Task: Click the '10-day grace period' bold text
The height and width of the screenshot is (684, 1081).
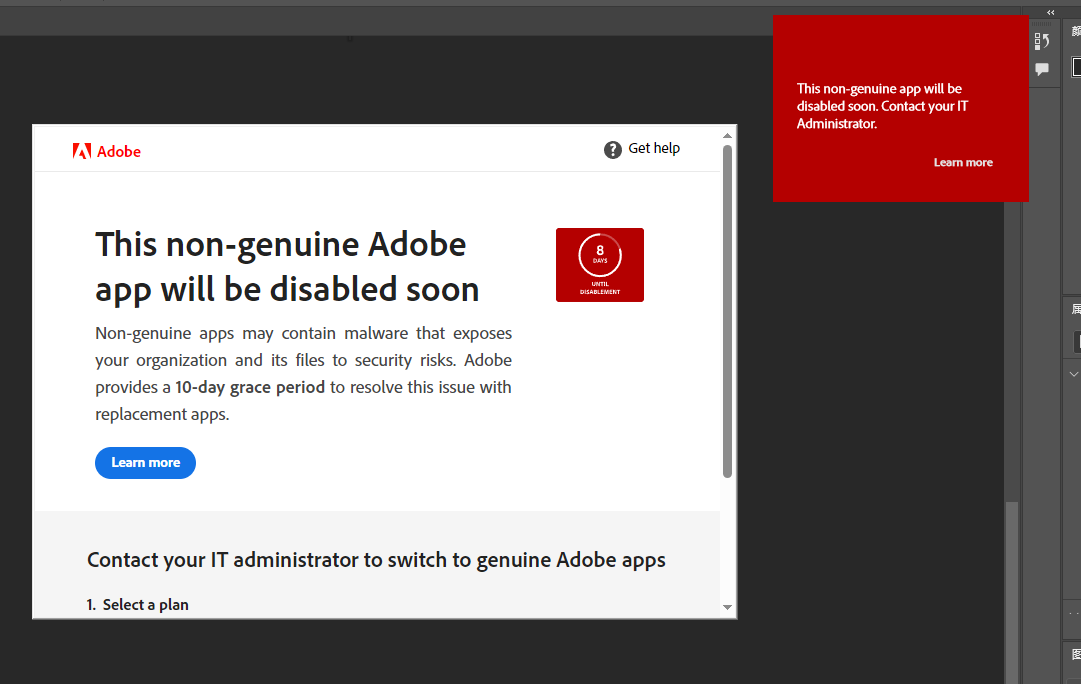Action: click(x=250, y=388)
